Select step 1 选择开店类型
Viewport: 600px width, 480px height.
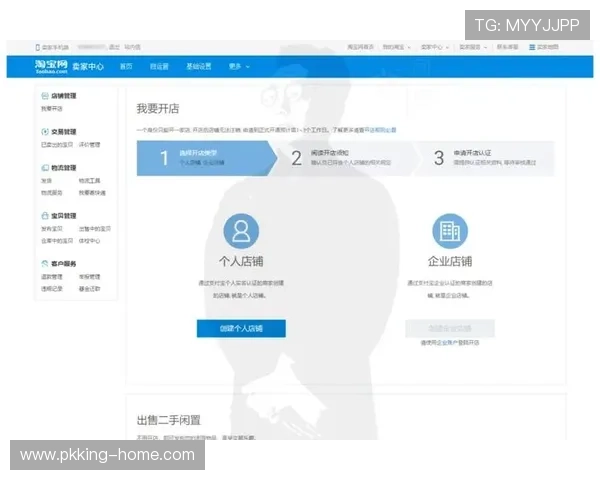(x=207, y=158)
